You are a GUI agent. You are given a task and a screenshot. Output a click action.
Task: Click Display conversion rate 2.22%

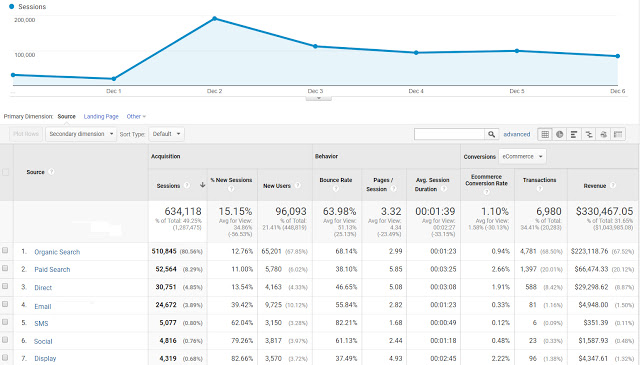click(x=500, y=358)
